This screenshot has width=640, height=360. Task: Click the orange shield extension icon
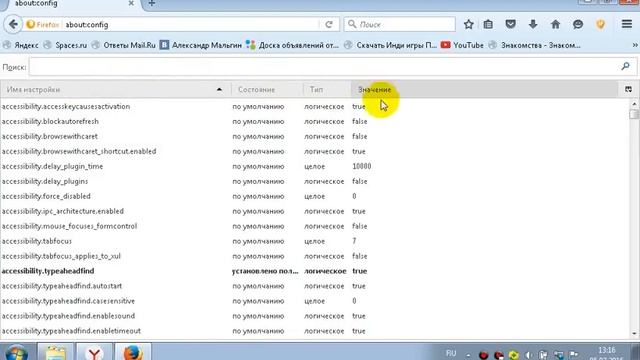tap(600, 24)
